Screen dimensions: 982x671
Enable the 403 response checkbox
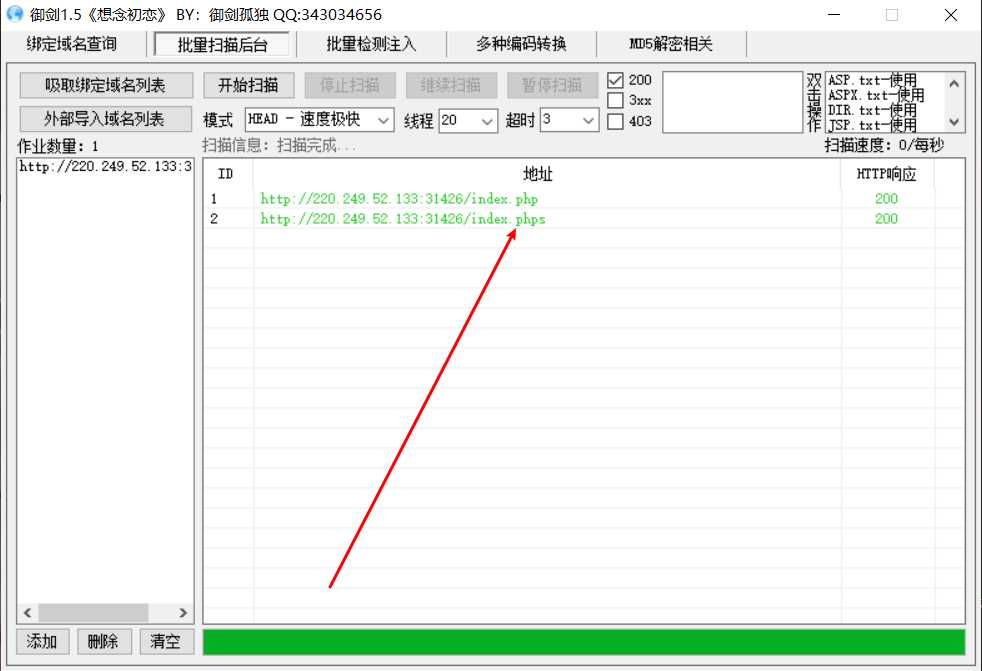click(x=616, y=121)
